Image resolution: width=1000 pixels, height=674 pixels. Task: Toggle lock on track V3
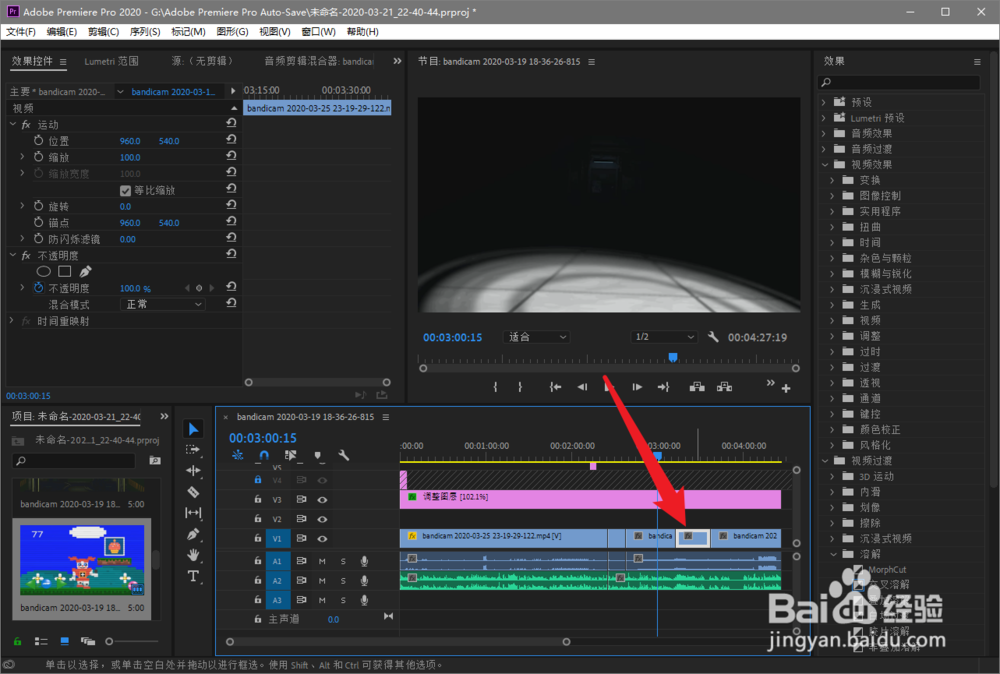(x=258, y=499)
